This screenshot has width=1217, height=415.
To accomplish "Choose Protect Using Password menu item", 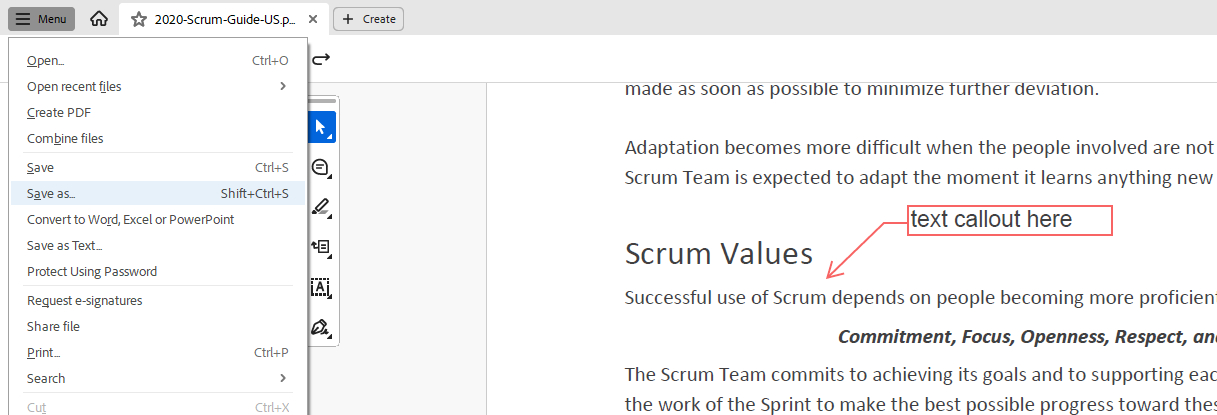I will tap(92, 271).
